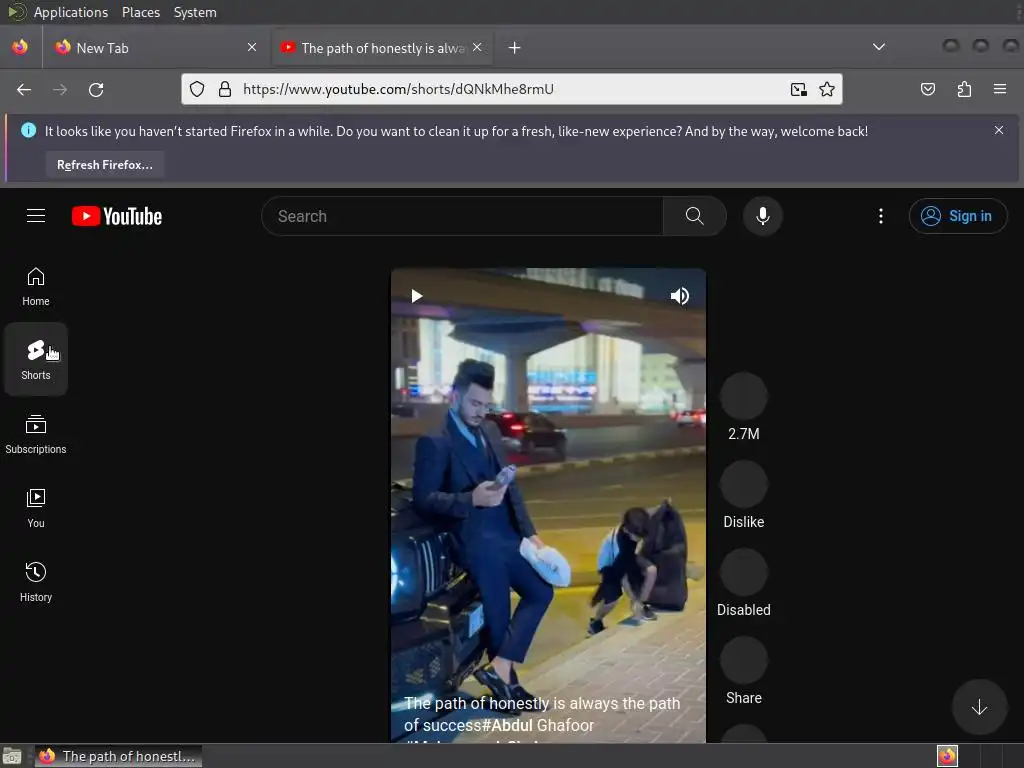Click the short's title caption text
The height and width of the screenshot is (768, 1024).
coord(542,714)
